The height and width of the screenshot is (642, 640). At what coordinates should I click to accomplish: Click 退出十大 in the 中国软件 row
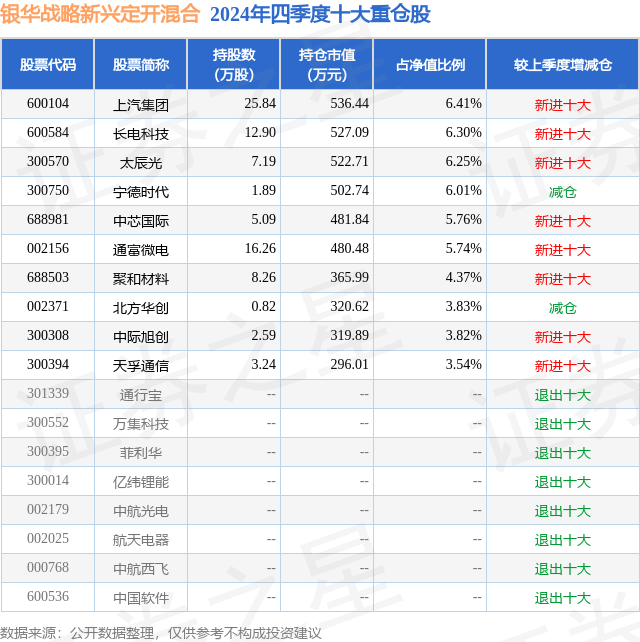pos(563,599)
